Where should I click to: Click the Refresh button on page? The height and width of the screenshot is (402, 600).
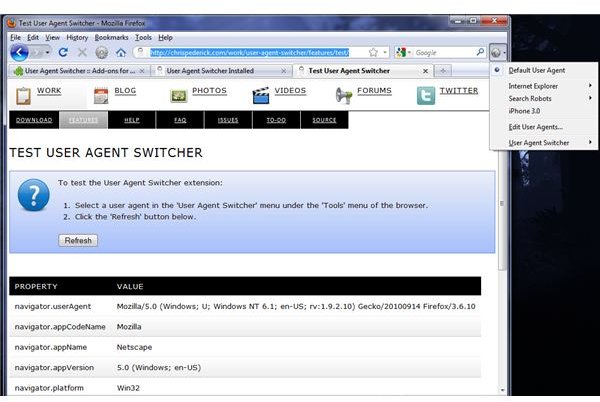click(78, 241)
